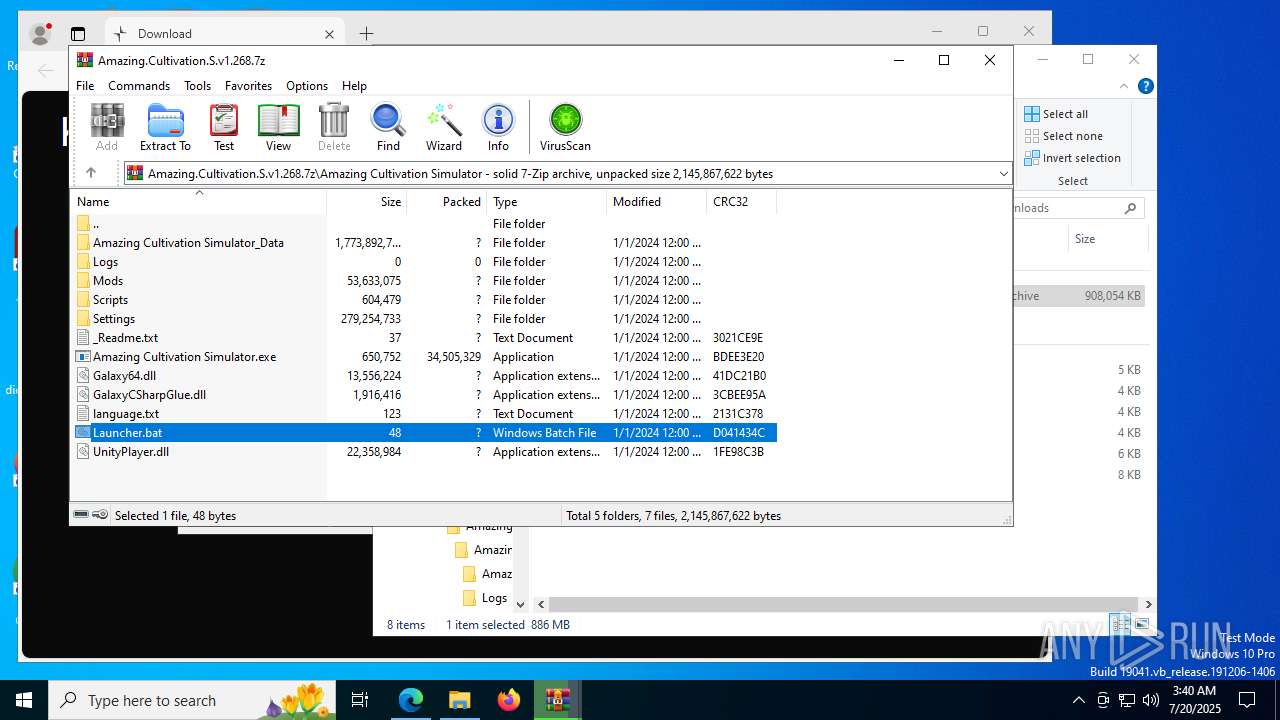Launch Microsoft Edge from the taskbar
The width and height of the screenshot is (1280, 720).
(411, 700)
